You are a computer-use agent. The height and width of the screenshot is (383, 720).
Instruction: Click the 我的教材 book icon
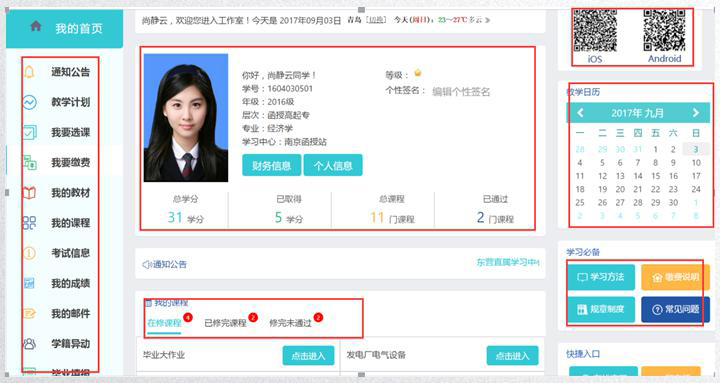tap(29, 192)
